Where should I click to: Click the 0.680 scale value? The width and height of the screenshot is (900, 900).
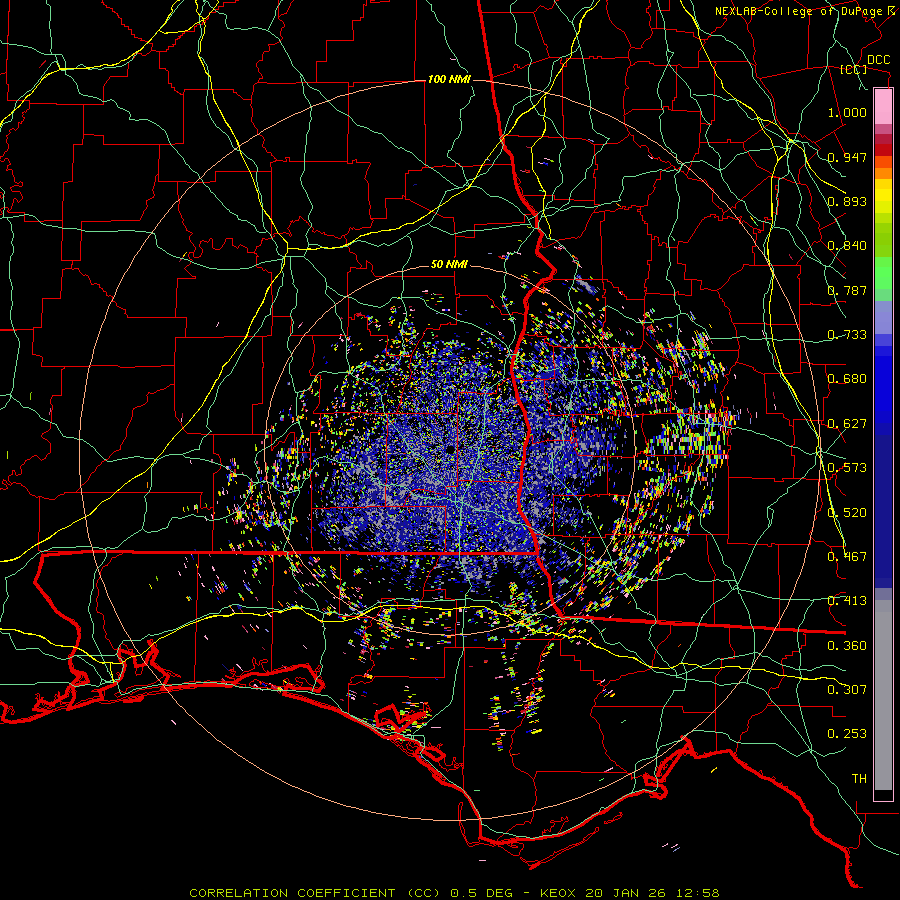[x=847, y=379]
